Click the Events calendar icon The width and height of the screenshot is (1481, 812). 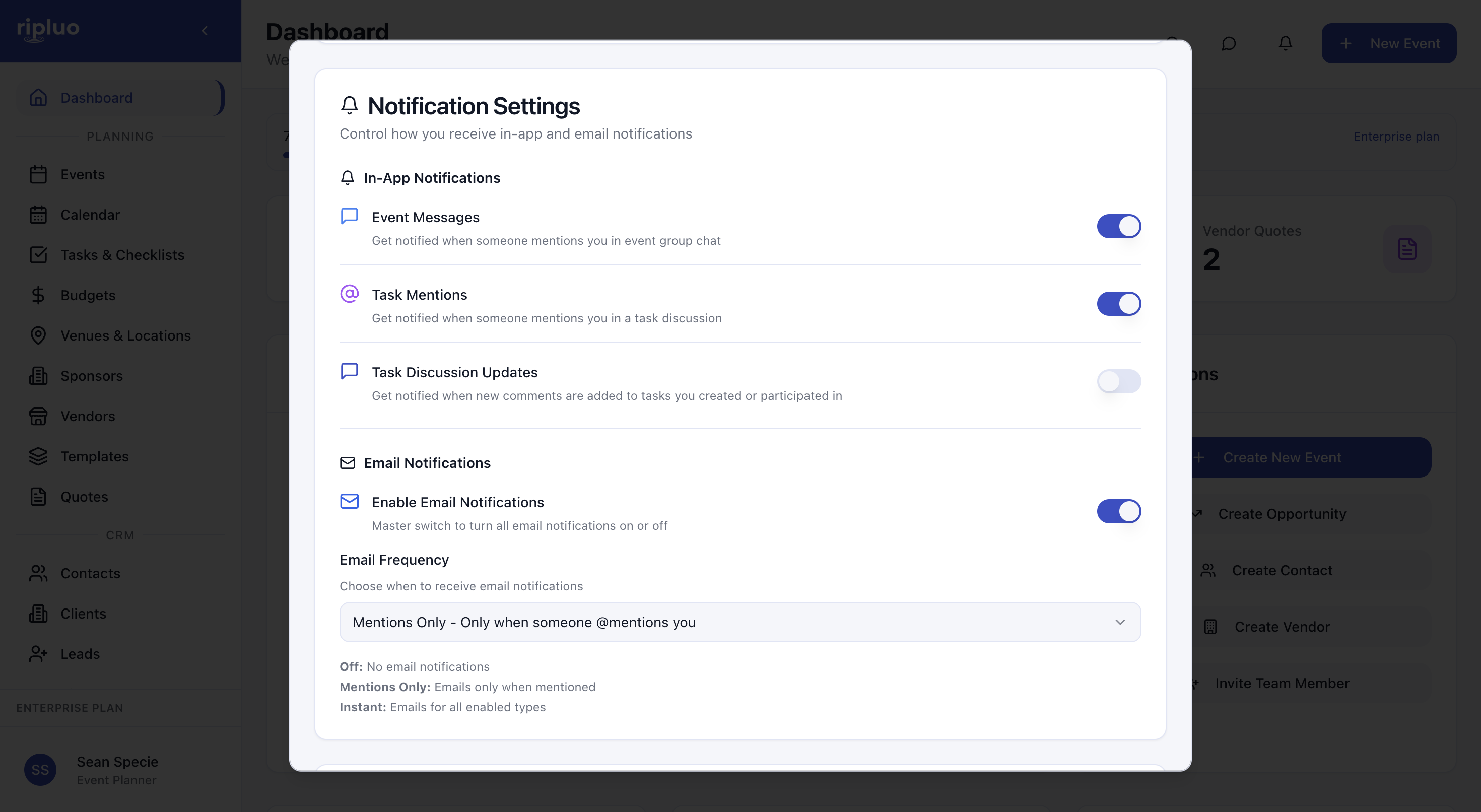pos(38,174)
